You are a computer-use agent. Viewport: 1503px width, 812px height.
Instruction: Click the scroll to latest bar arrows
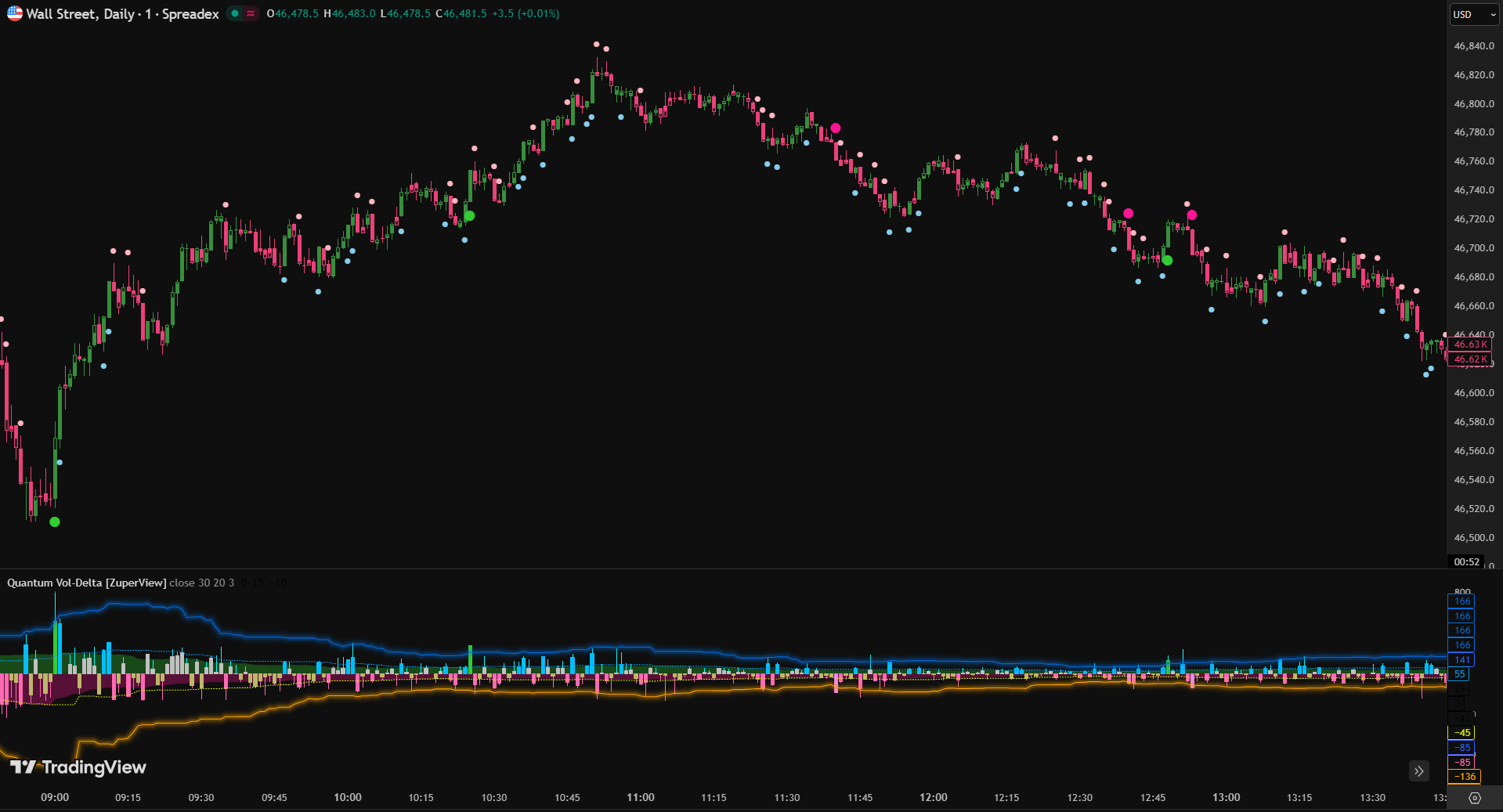tap(1418, 771)
